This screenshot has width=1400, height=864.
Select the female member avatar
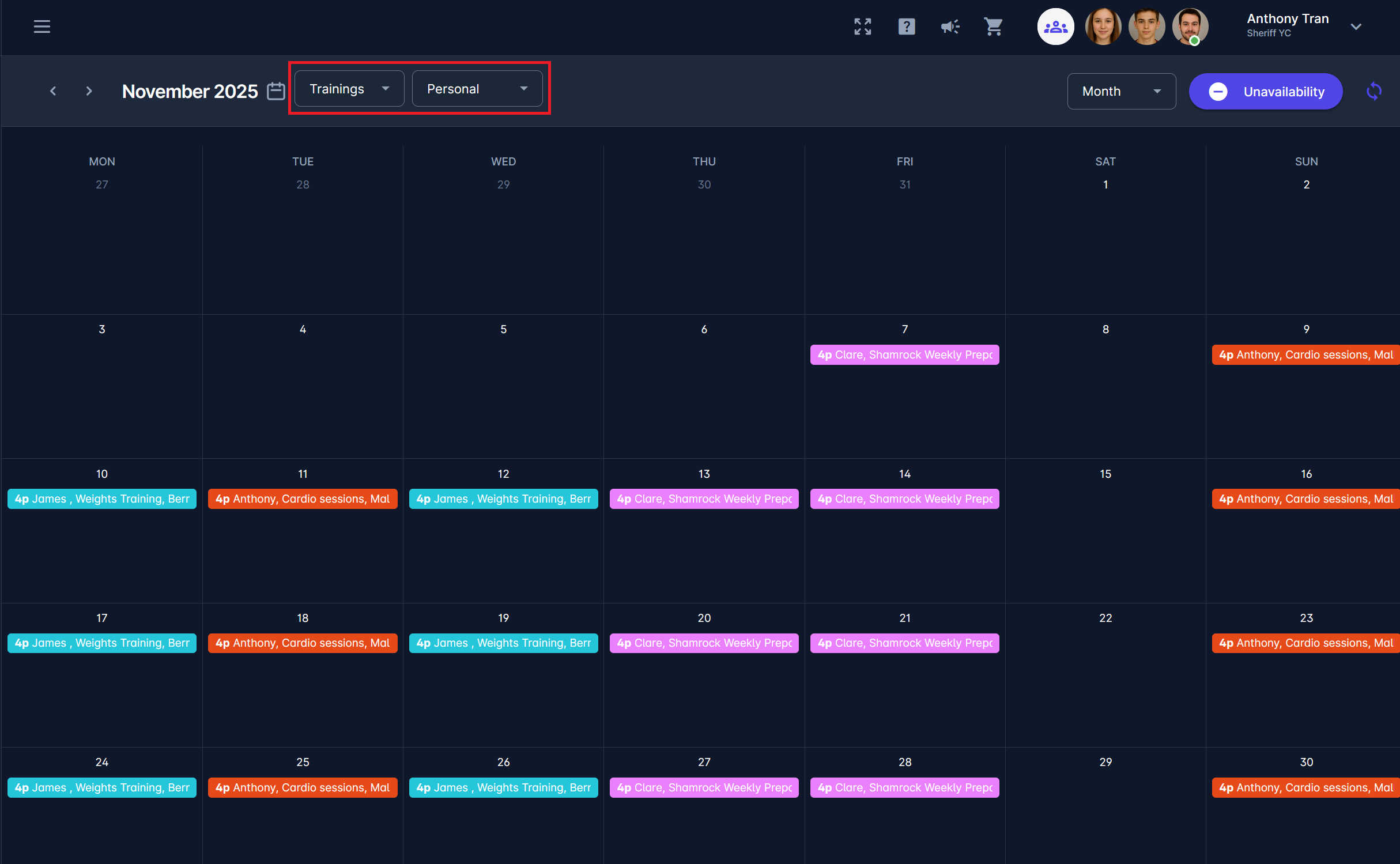click(1102, 27)
